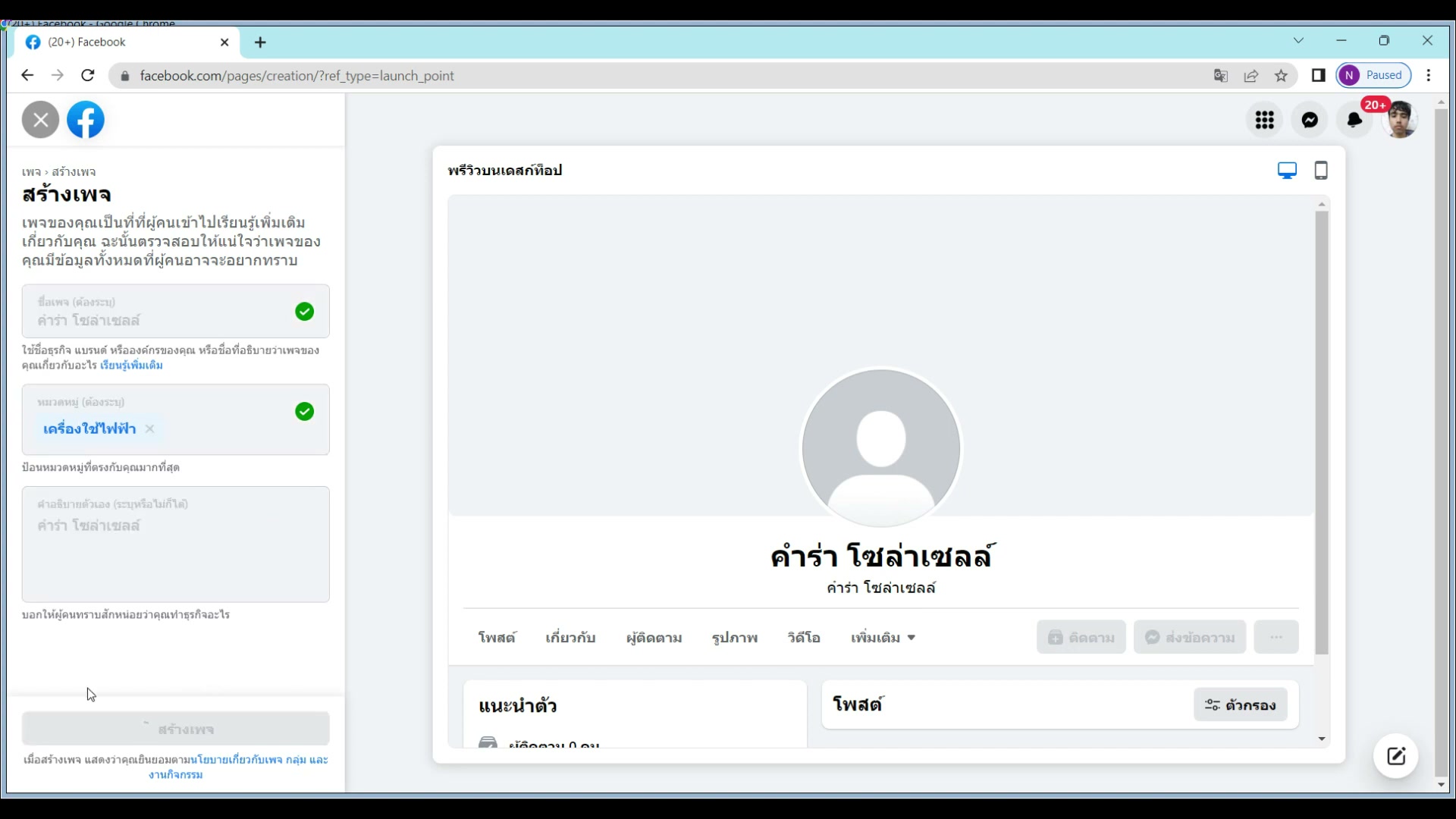Click the compose new message icon
Viewport: 1456px width, 819px height.
click(1396, 756)
